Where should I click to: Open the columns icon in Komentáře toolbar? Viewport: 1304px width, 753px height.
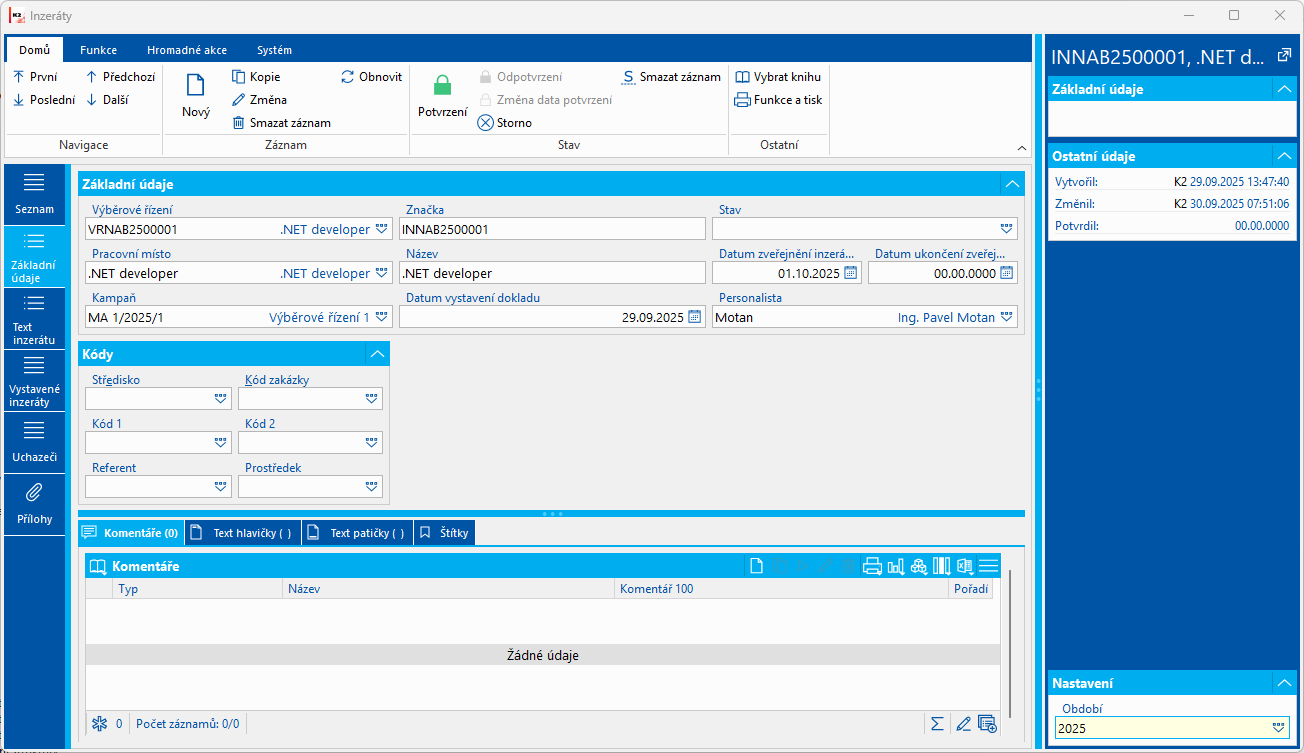(x=942, y=566)
